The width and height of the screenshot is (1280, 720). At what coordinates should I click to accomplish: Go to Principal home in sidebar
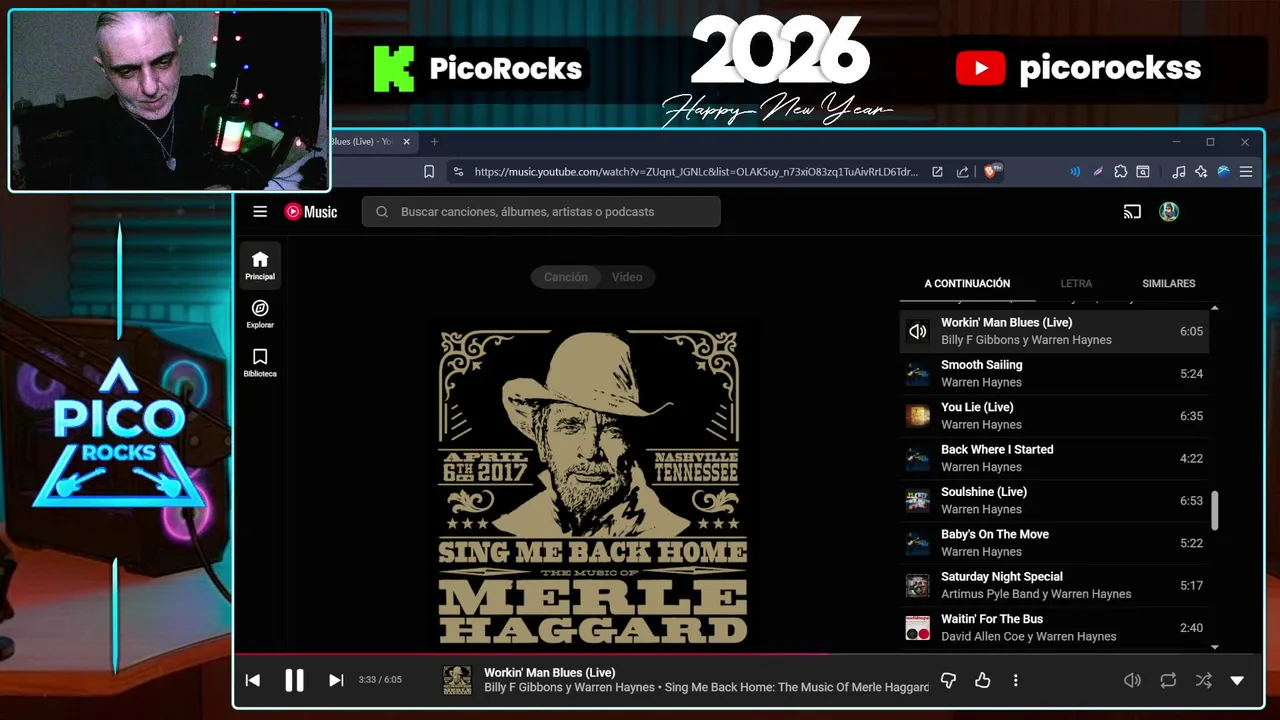pos(260,265)
